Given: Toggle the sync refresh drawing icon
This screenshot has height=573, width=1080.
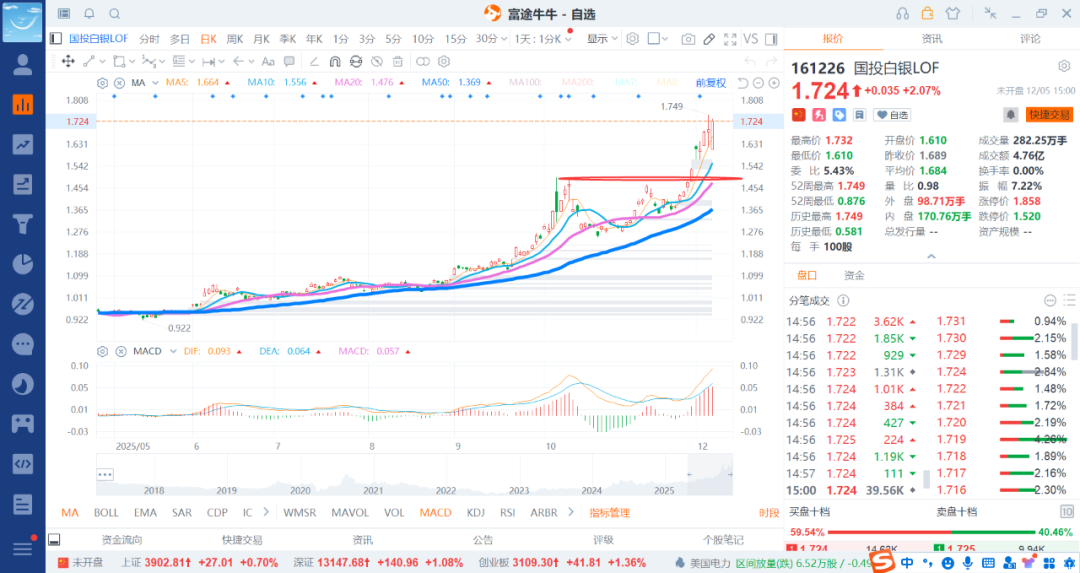Looking at the screenshot, I should coord(355,61).
